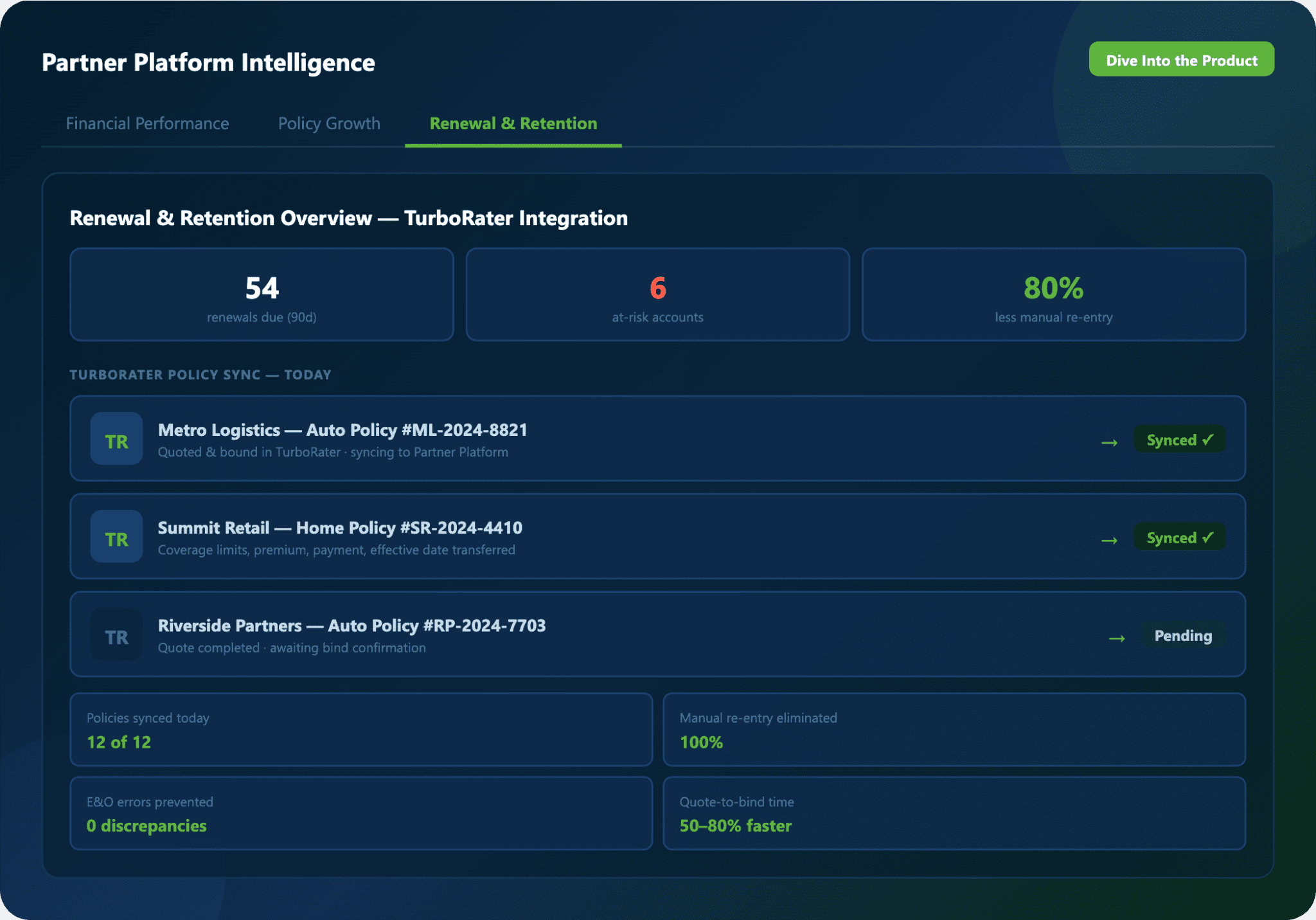Open the E&O errors prevented tile
This screenshot has width=1316, height=920.
pos(360,813)
